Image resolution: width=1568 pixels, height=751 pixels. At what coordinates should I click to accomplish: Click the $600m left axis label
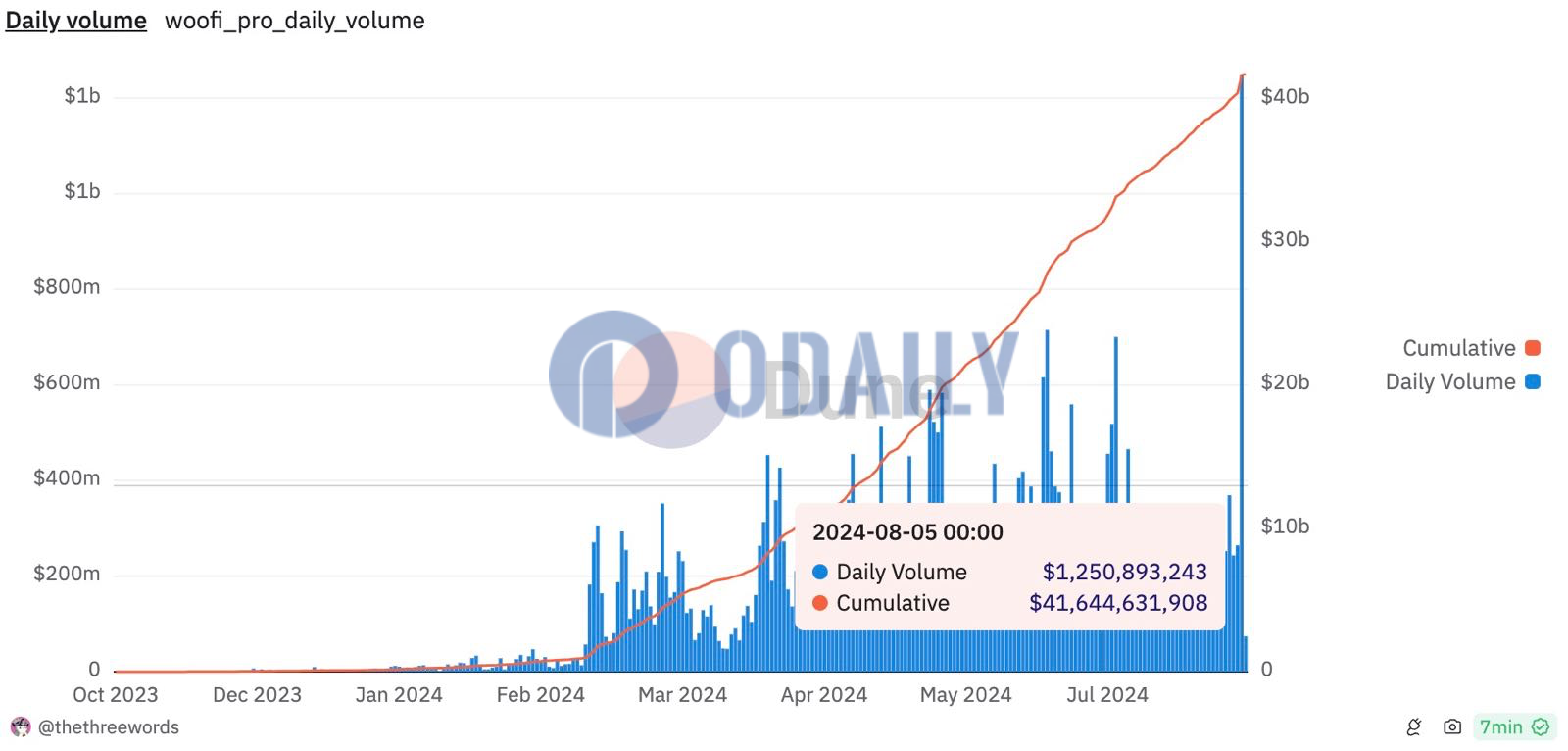[x=67, y=382]
